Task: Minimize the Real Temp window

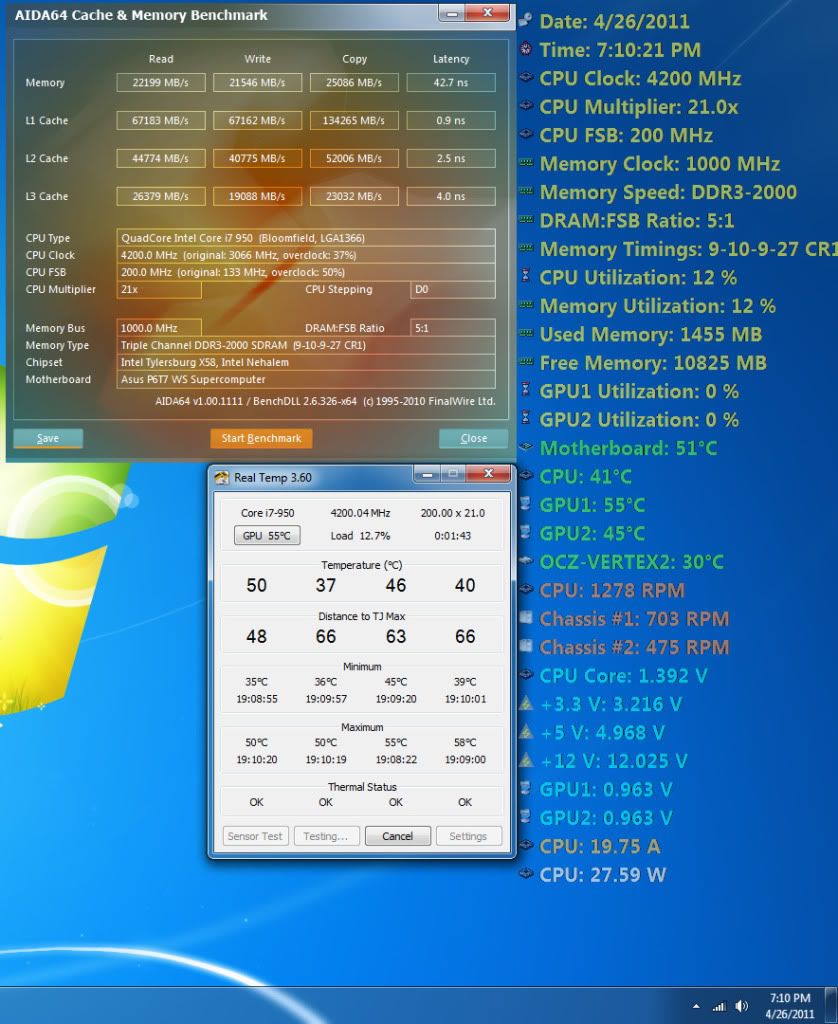Action: coord(427,474)
